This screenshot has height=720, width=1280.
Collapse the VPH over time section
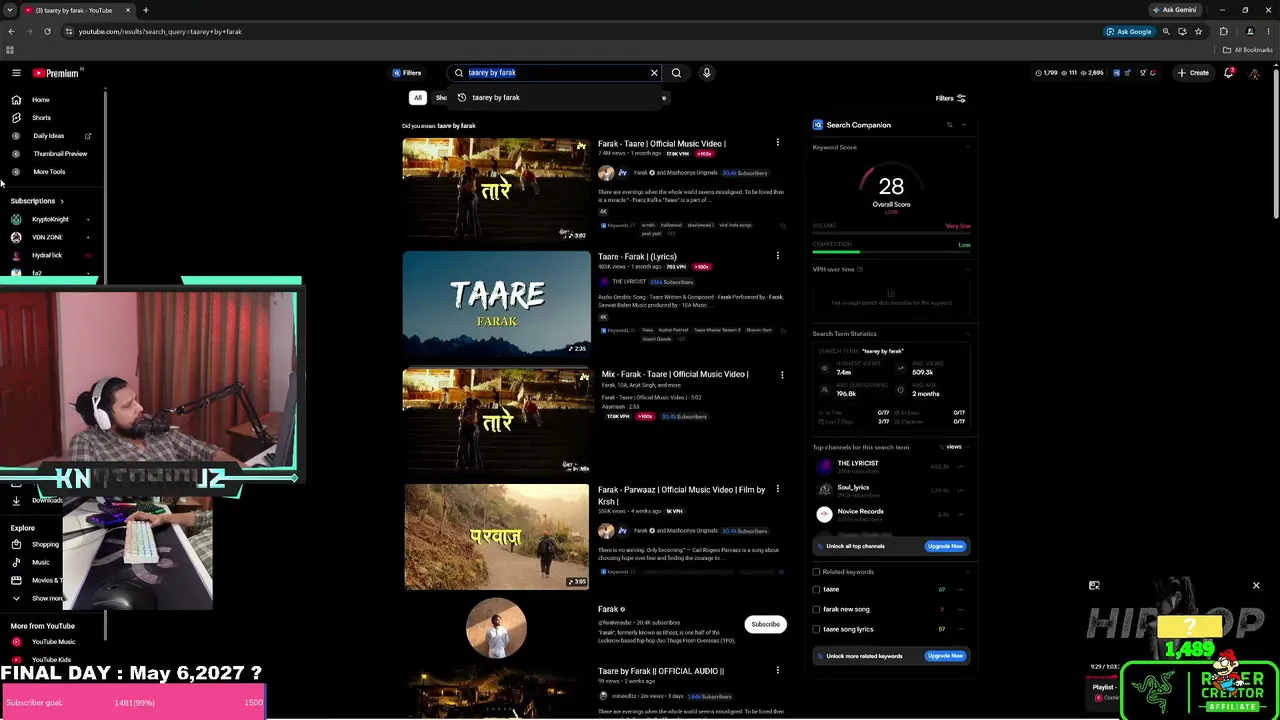(x=968, y=269)
